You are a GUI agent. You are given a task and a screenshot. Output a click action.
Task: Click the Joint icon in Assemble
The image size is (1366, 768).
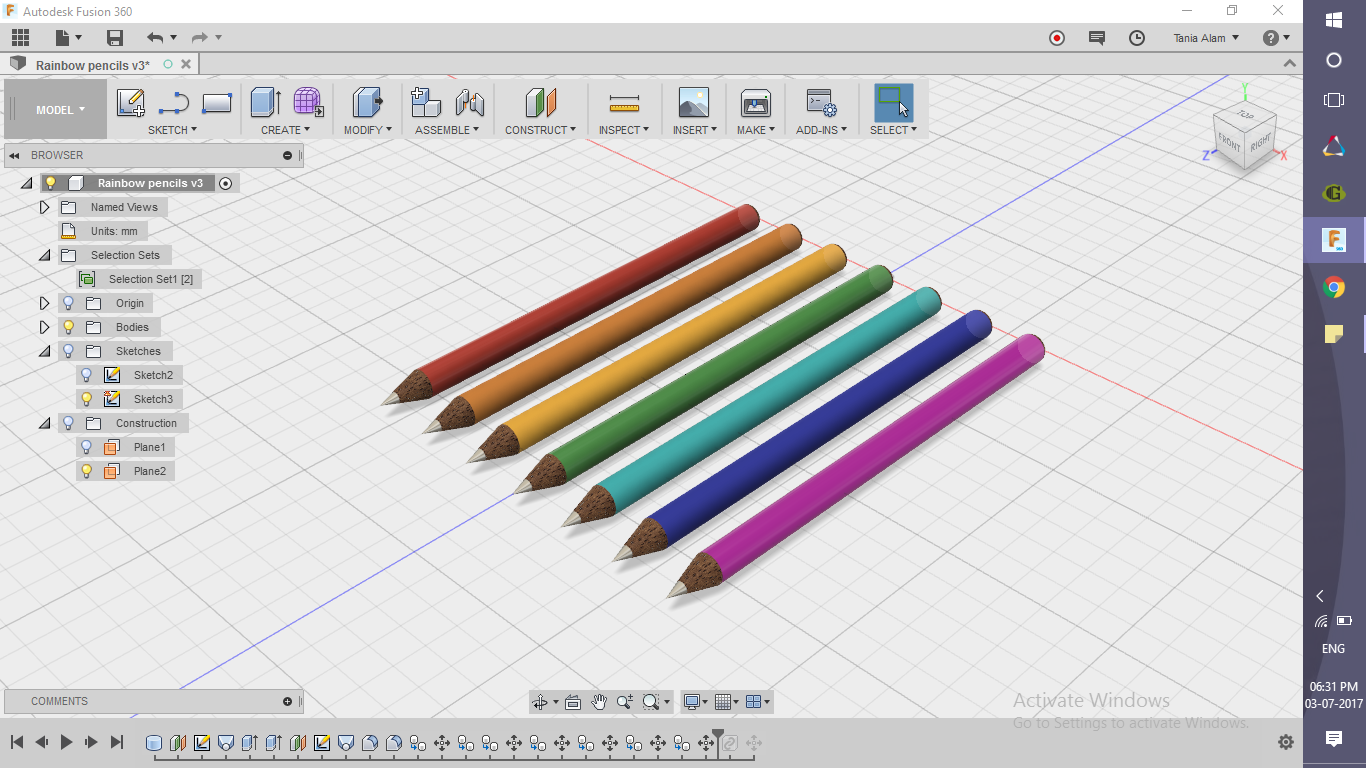coord(470,103)
